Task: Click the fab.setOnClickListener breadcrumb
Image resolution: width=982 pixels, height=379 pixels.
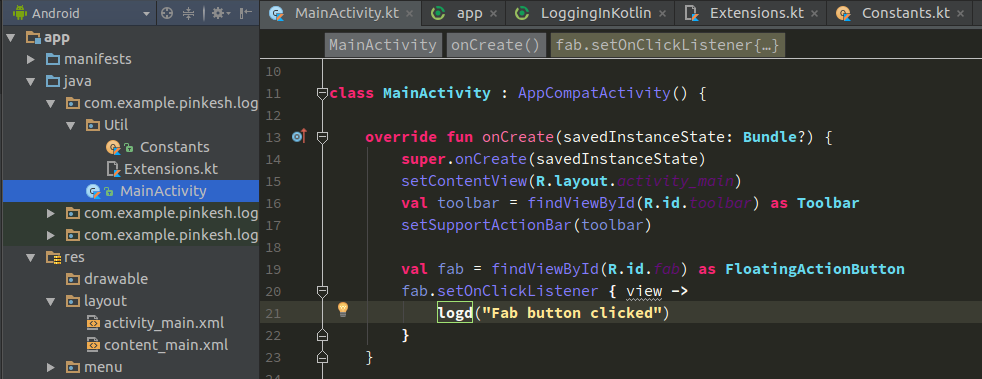Action: click(x=667, y=45)
